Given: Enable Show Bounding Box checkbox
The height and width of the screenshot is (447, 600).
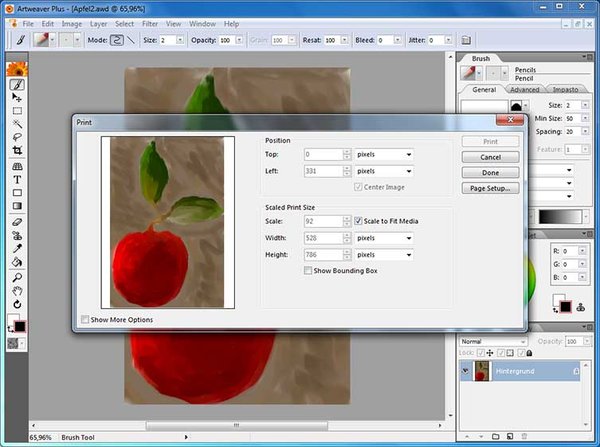Looking at the screenshot, I should [308, 270].
